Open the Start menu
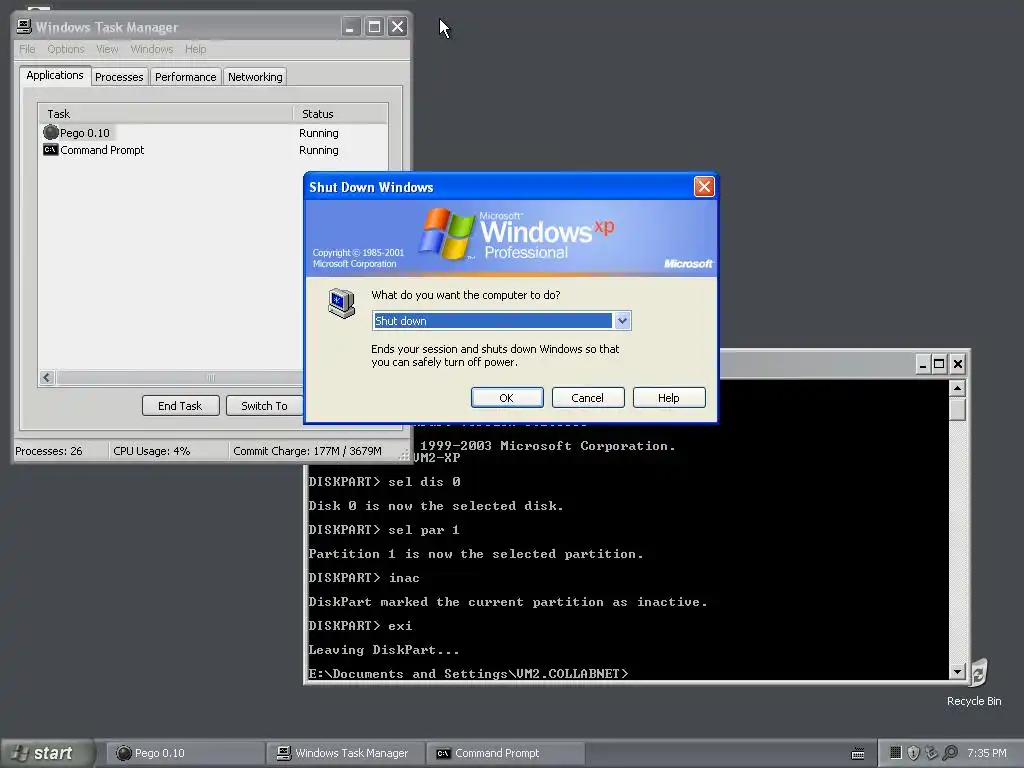 [47, 753]
